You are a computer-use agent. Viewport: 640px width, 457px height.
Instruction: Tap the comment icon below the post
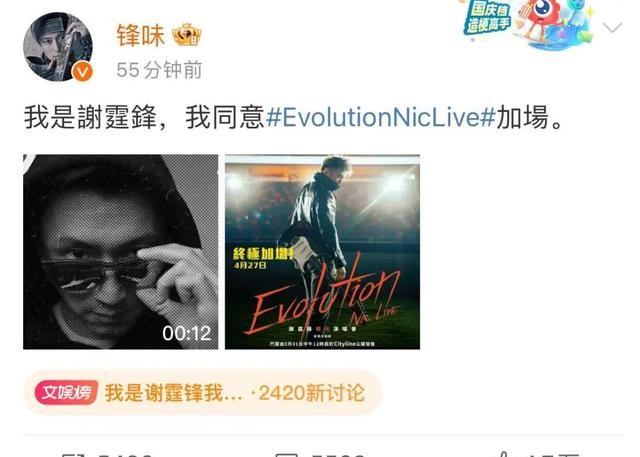pos(287,454)
